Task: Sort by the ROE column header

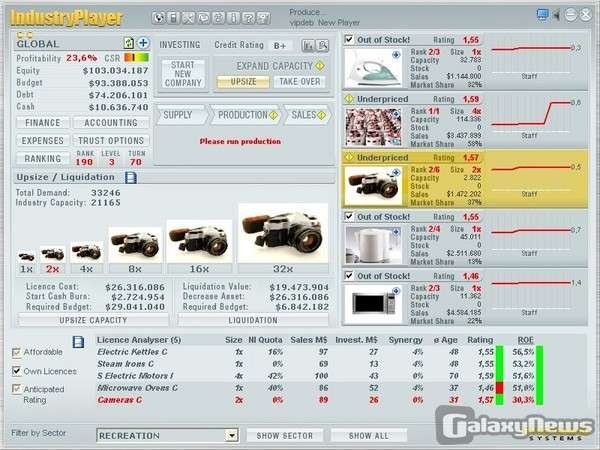Action: point(525,340)
